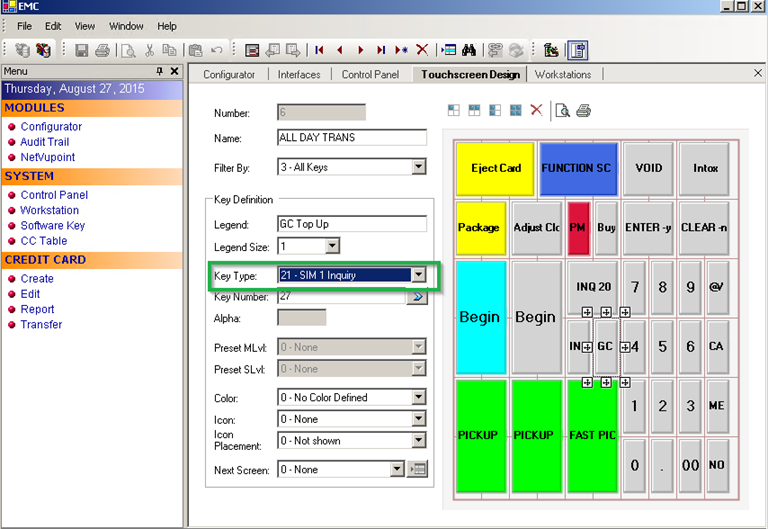Click the touchscreen printer icon
768x529 pixels.
[583, 111]
